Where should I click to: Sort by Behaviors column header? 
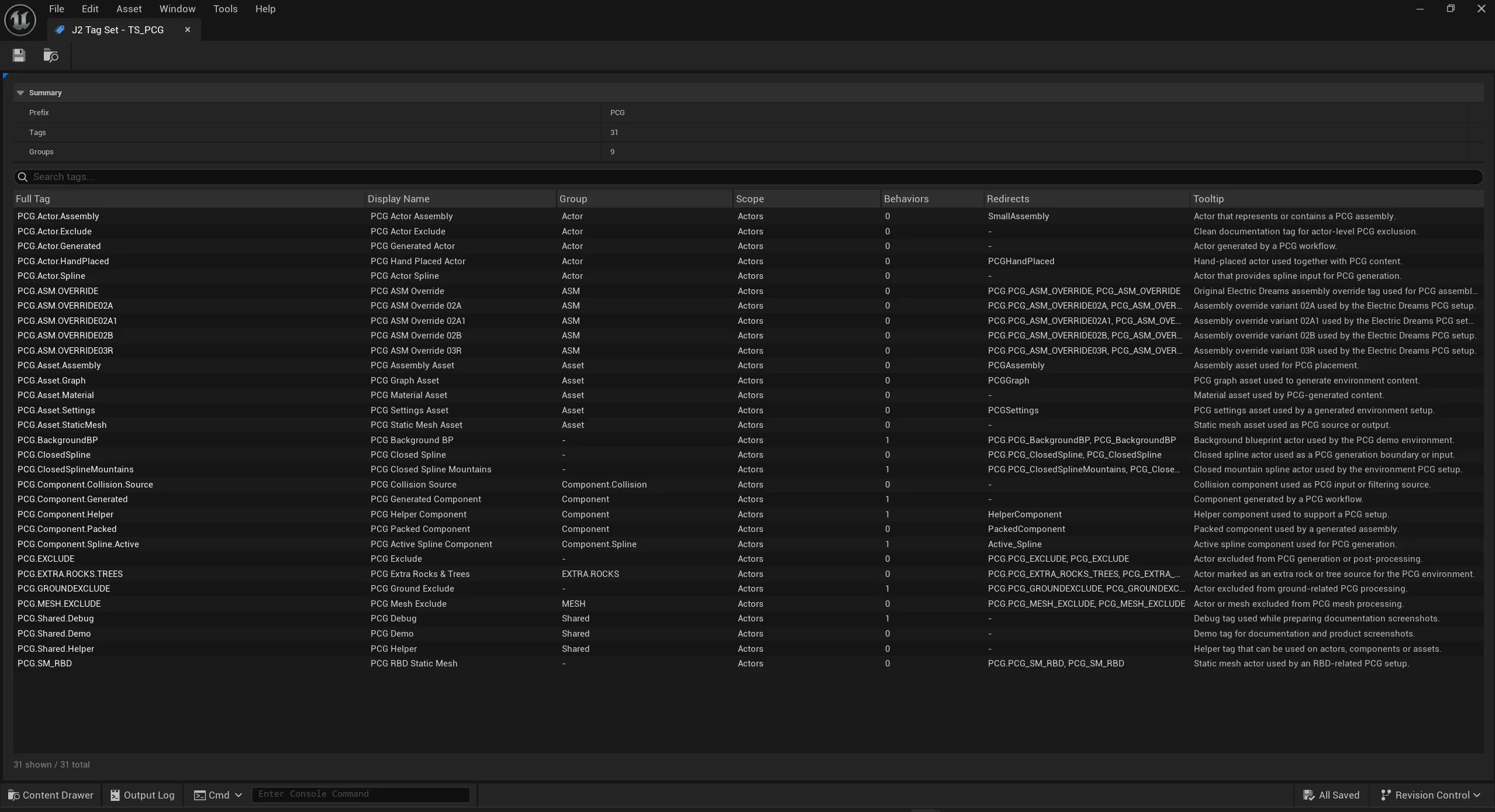click(933, 199)
